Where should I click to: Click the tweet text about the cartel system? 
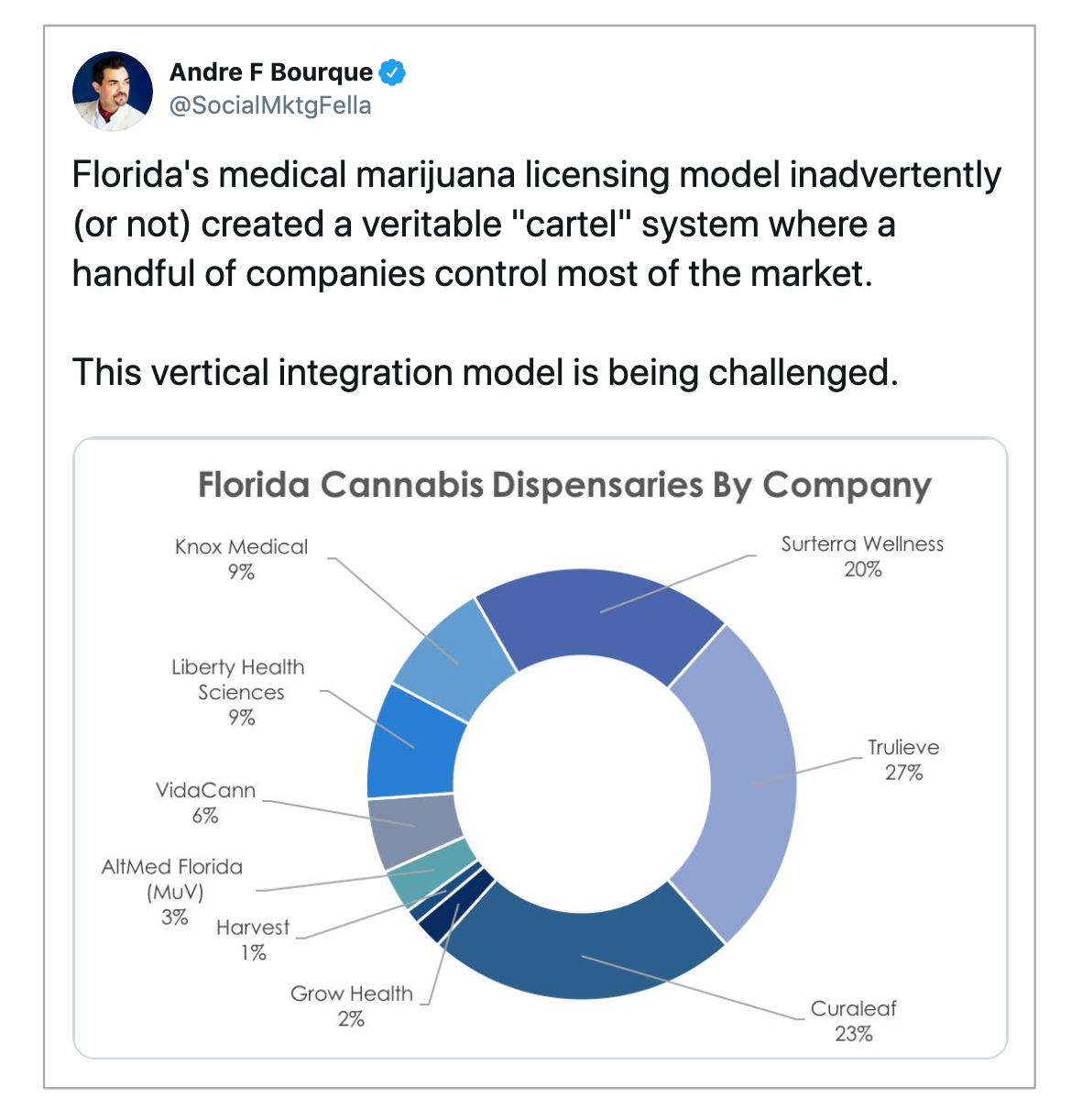537,224
